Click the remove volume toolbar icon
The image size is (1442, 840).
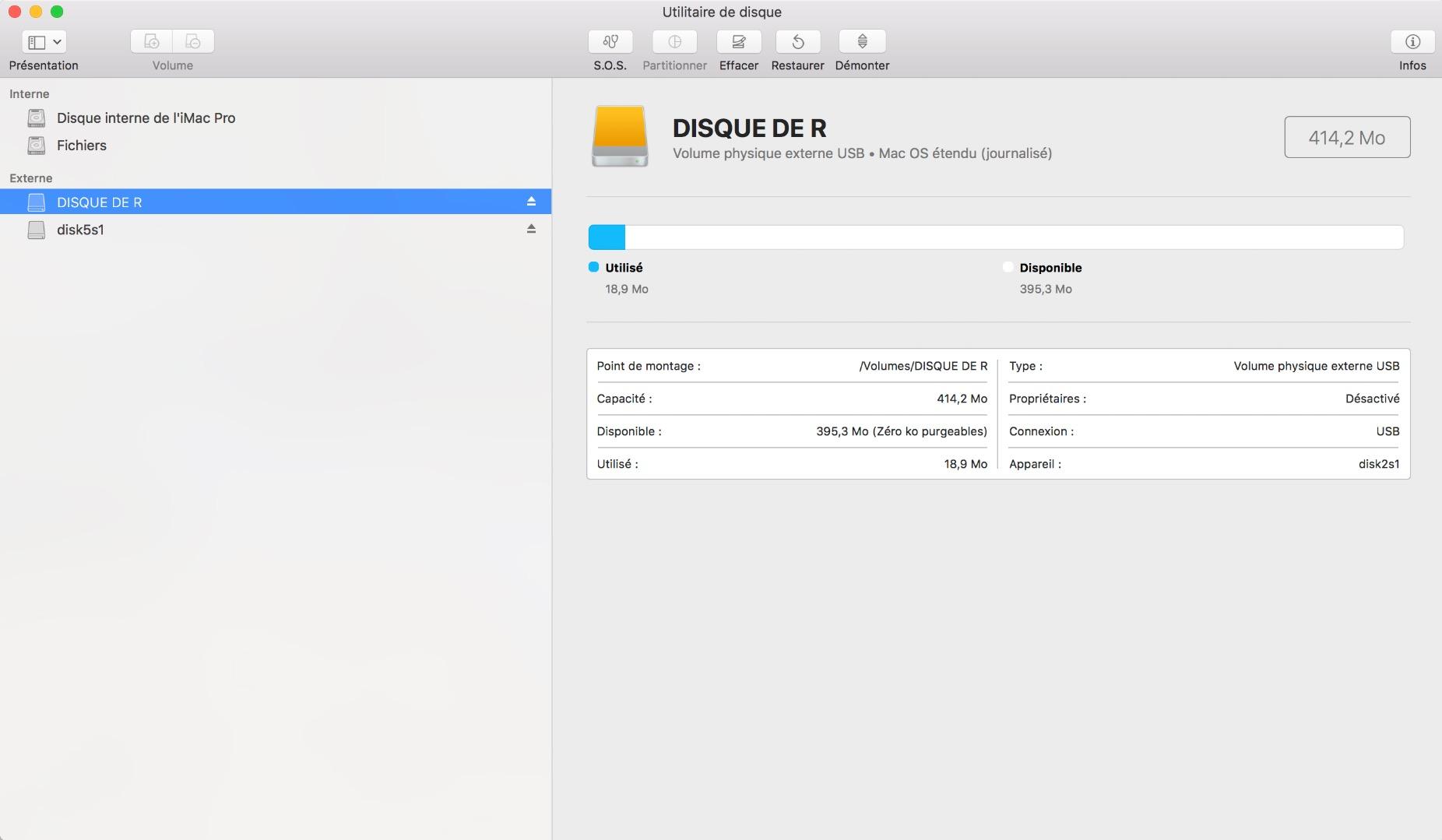[193, 42]
